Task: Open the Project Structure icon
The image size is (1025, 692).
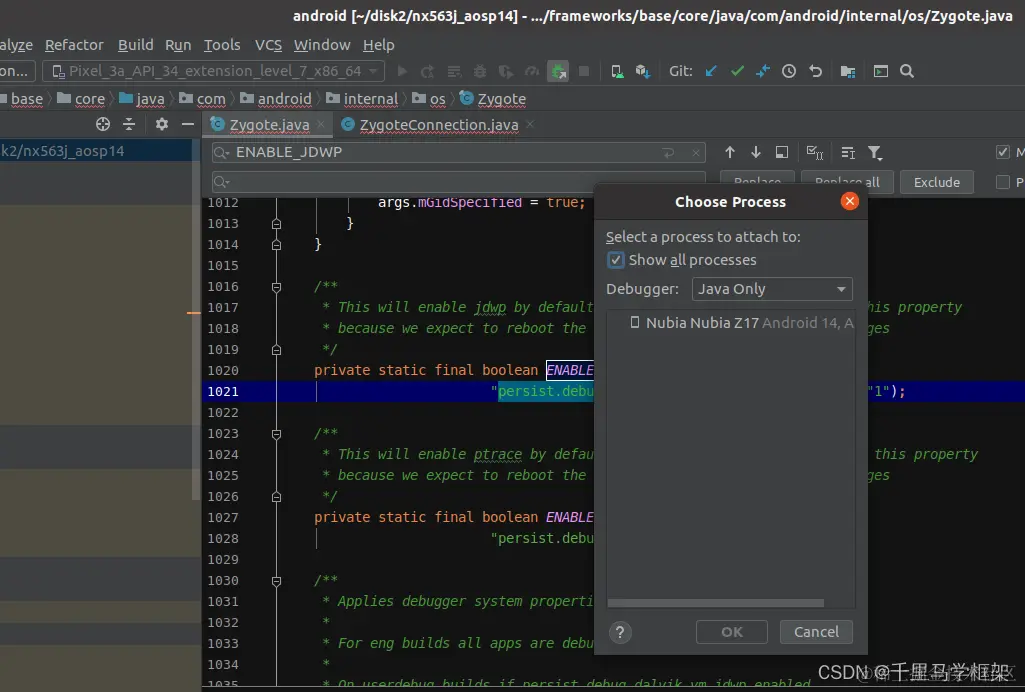Action: click(848, 71)
